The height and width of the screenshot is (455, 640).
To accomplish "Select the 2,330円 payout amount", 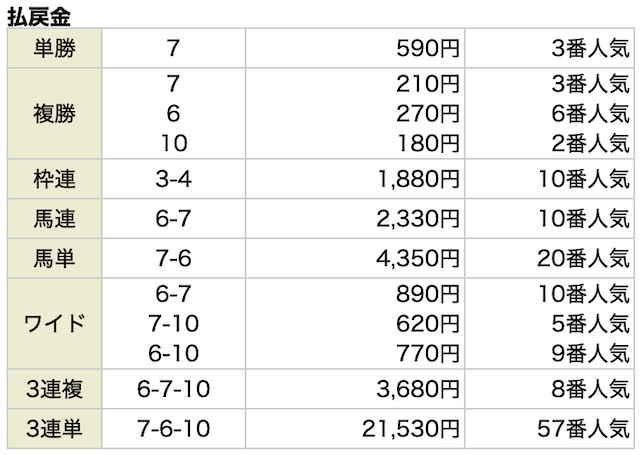I will pos(416,218).
